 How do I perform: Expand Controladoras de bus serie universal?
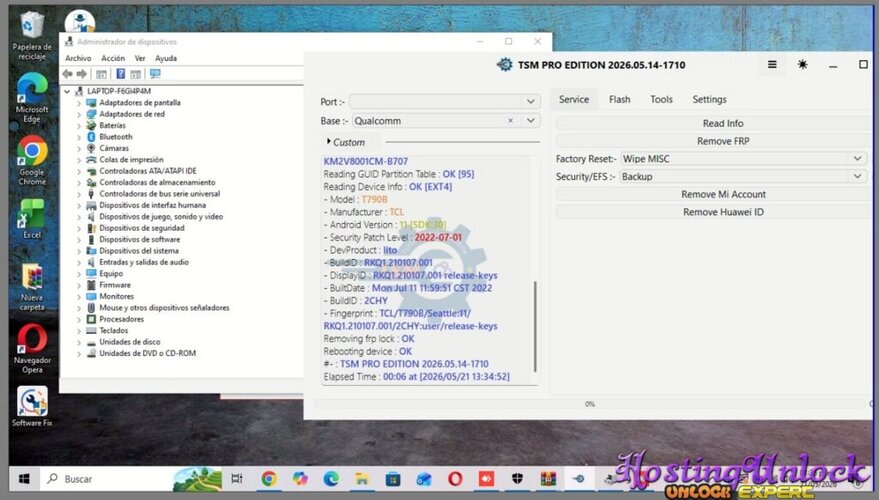(78, 194)
